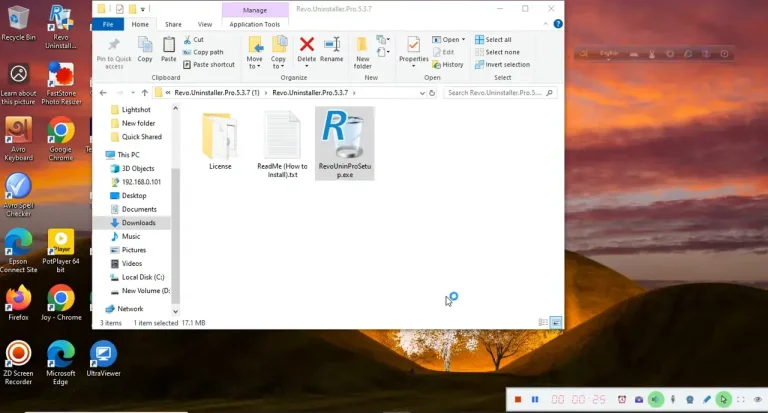Switch to the Home ribbon tab
The width and height of the screenshot is (768, 413).
click(140, 24)
